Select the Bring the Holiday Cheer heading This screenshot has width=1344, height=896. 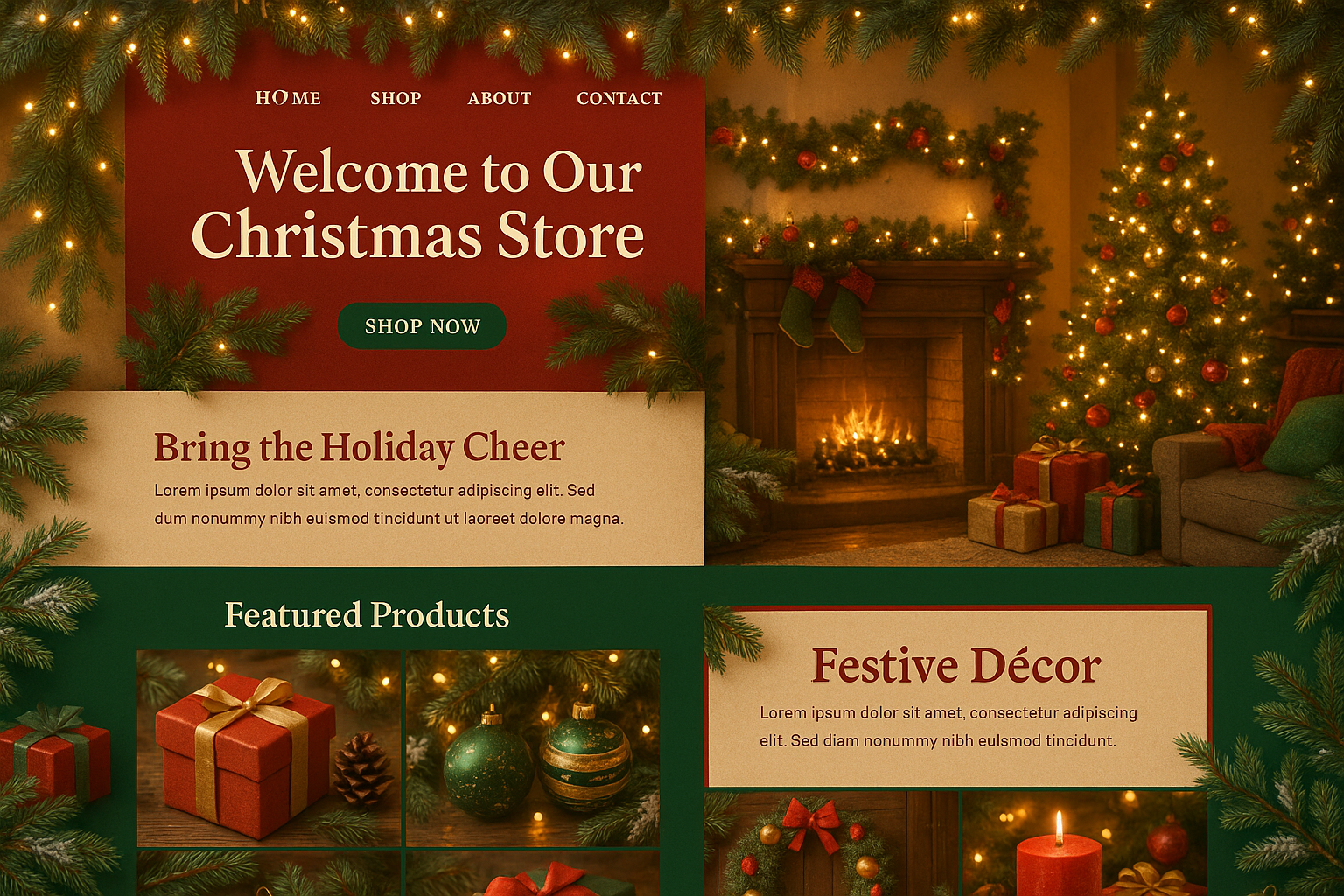pos(360,447)
